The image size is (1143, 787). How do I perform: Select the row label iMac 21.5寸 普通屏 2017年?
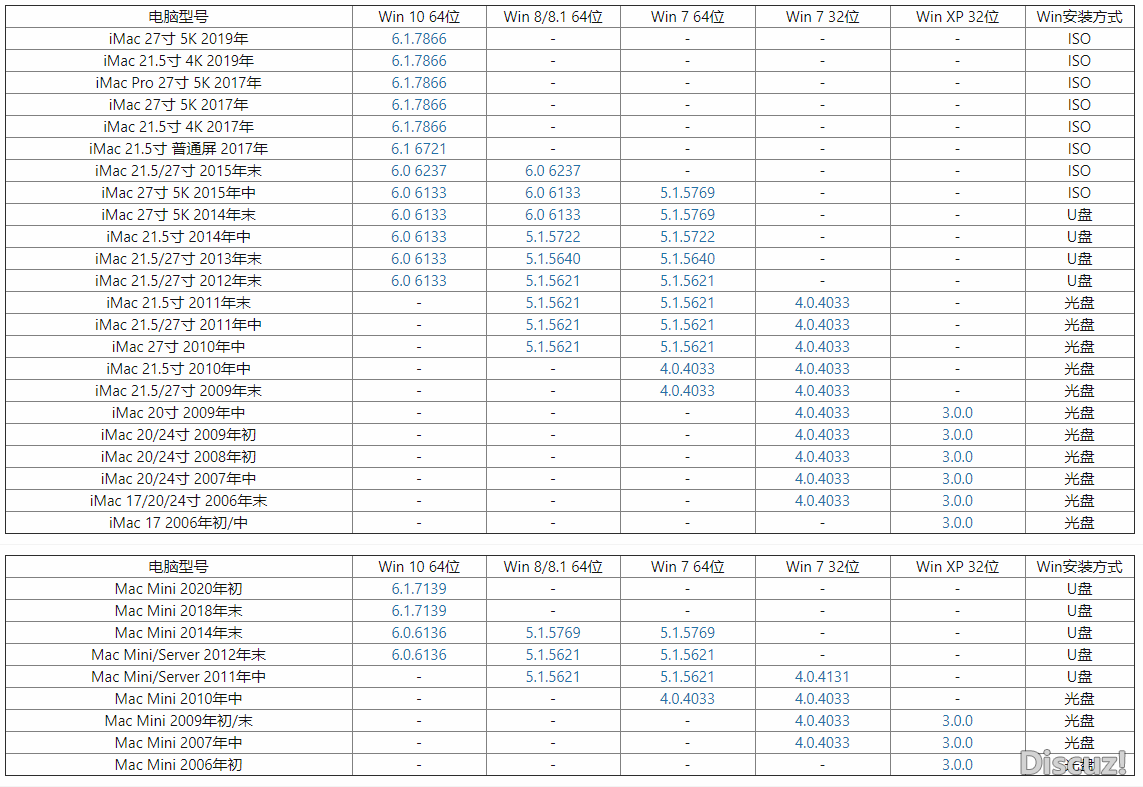[179, 149]
